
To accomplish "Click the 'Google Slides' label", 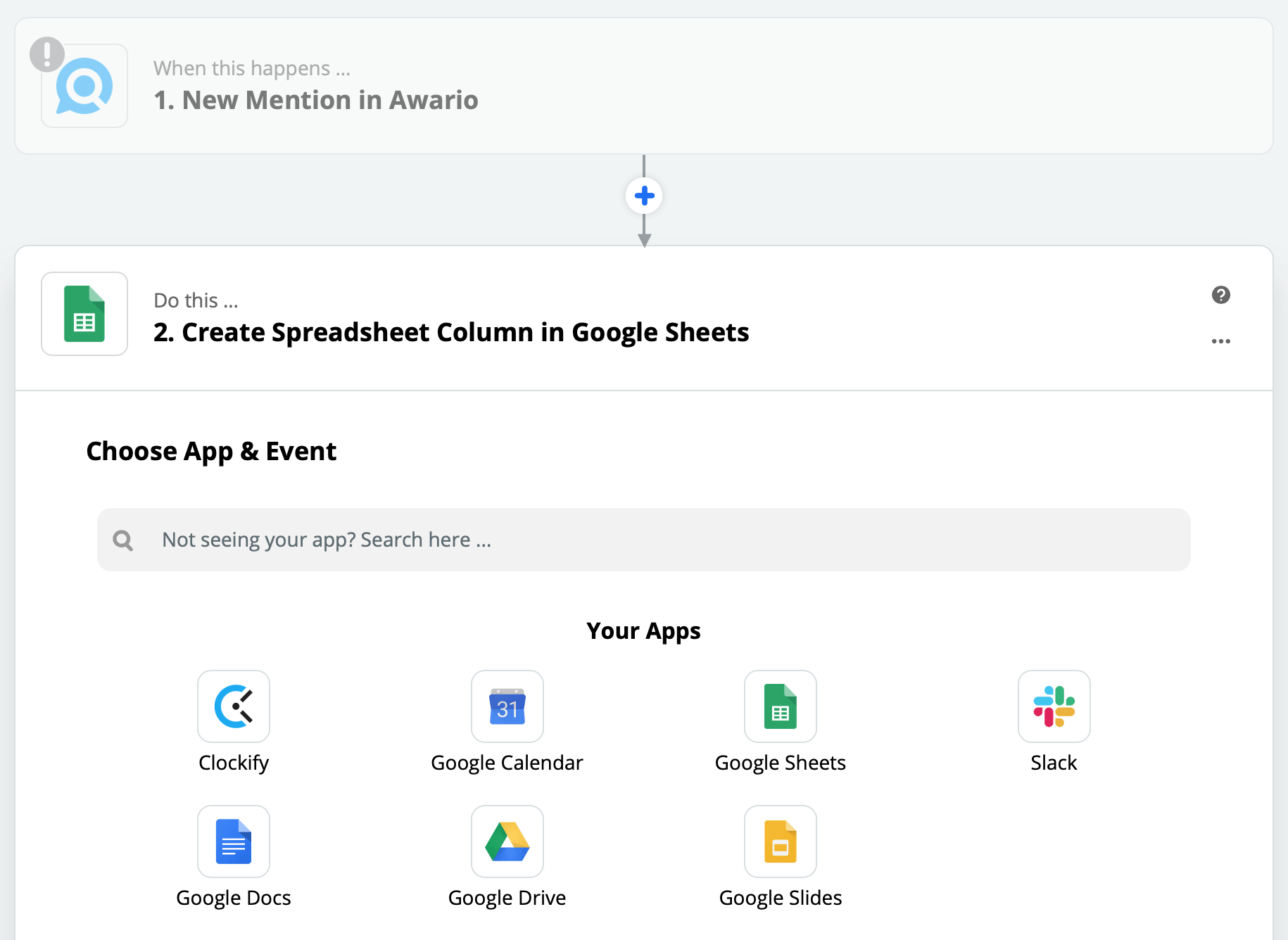I will [x=781, y=898].
